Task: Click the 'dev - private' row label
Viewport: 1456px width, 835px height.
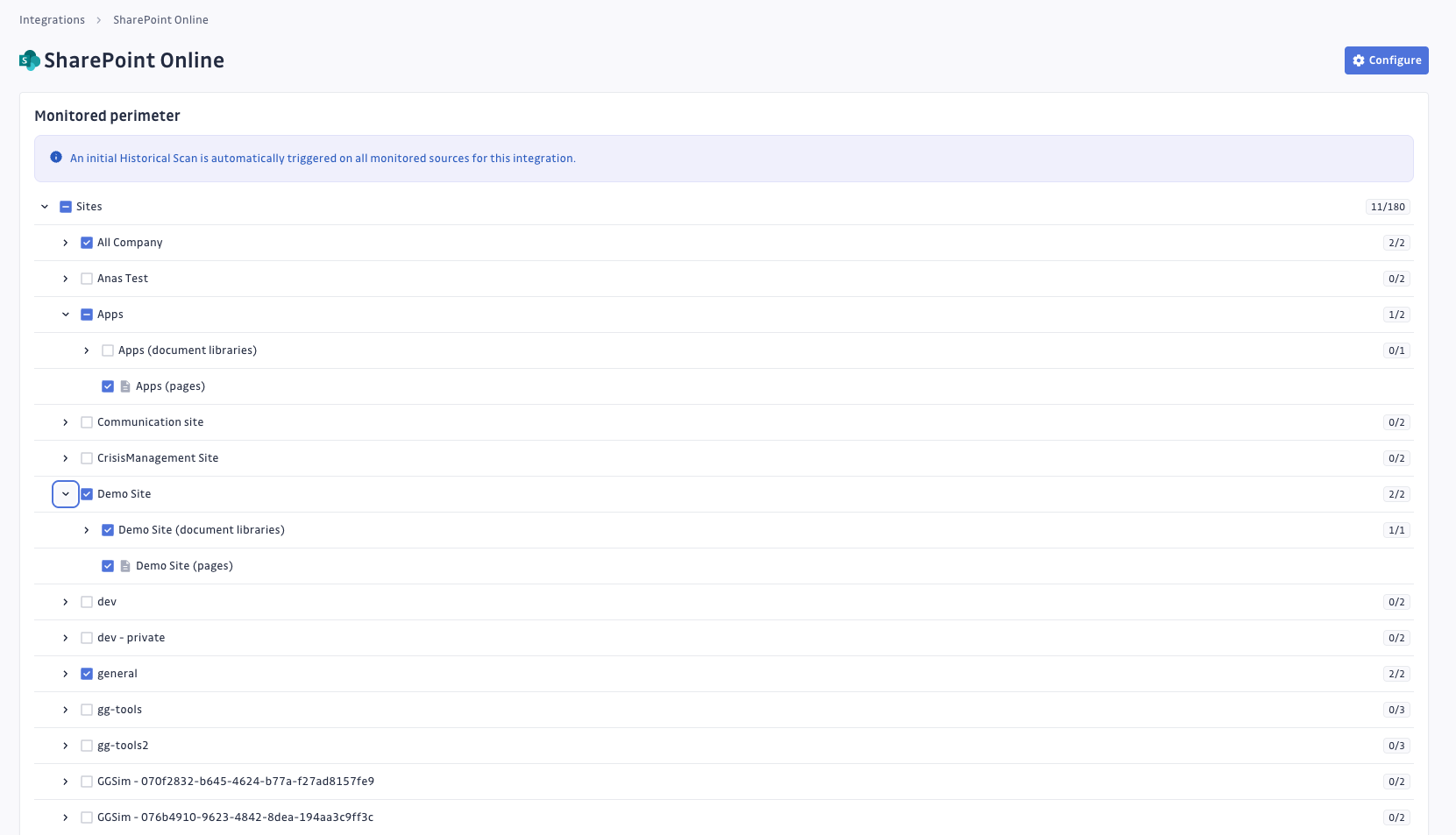Action: [x=131, y=638]
